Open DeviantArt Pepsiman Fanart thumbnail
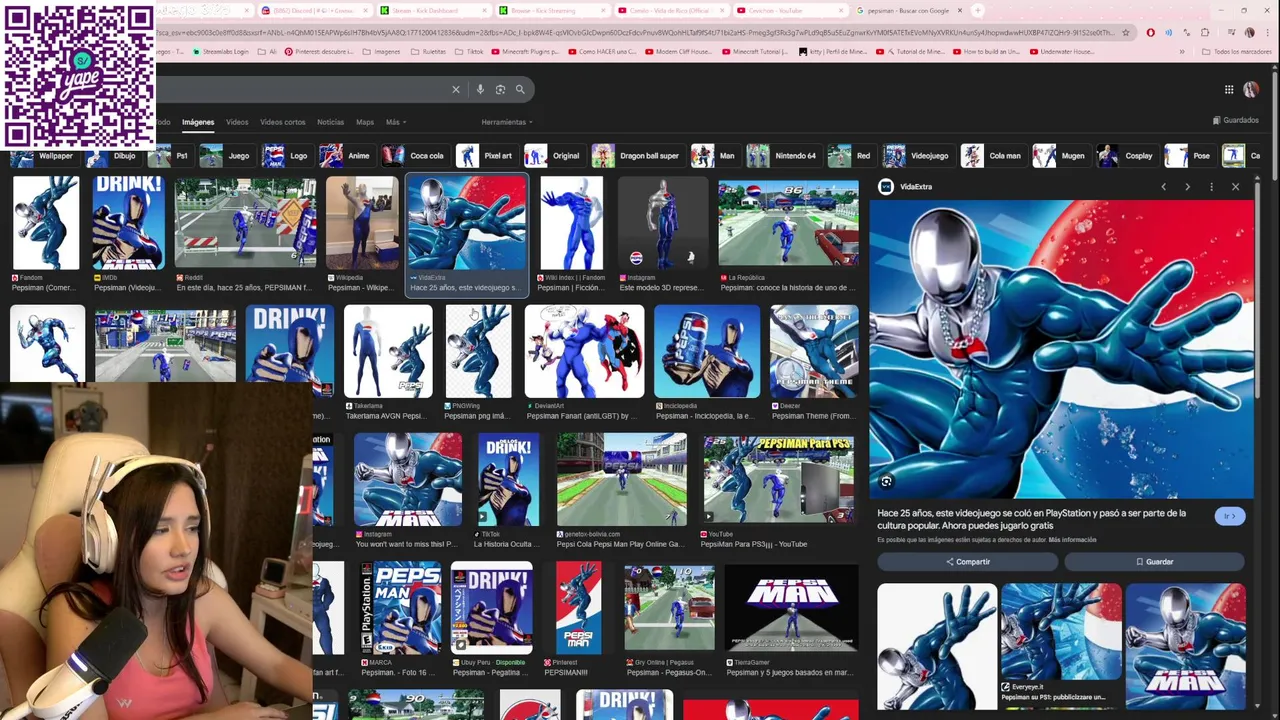The image size is (1280, 720). coord(584,352)
